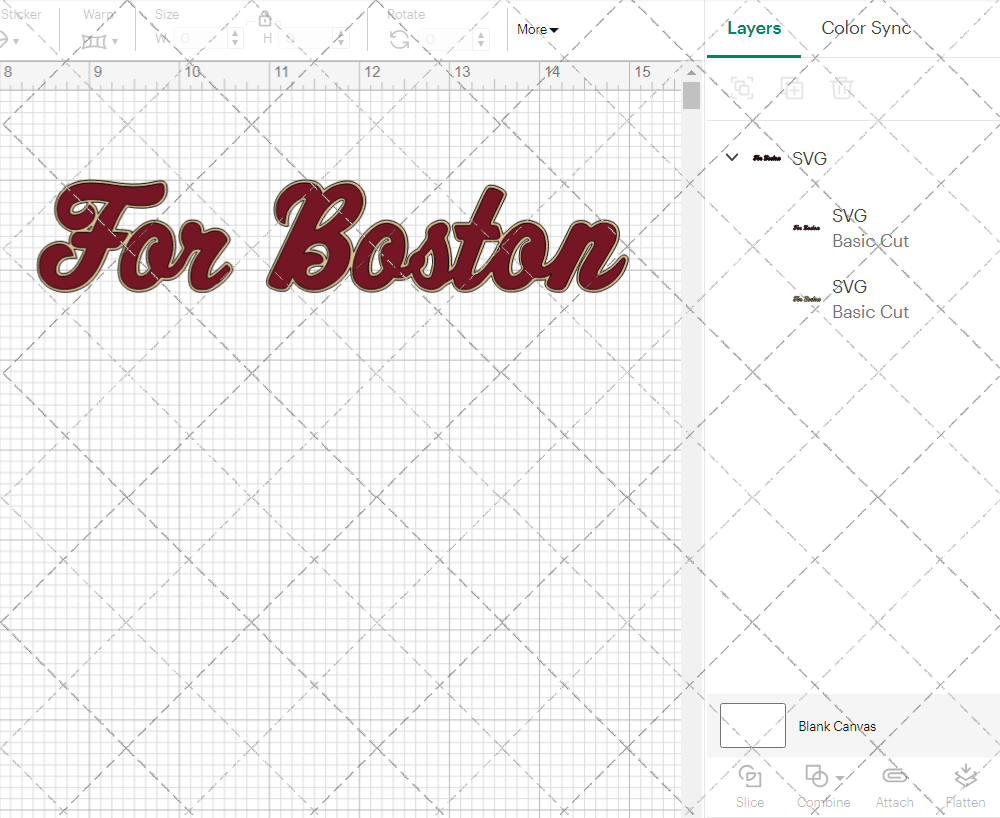Click the rotate angle input field

(446, 39)
